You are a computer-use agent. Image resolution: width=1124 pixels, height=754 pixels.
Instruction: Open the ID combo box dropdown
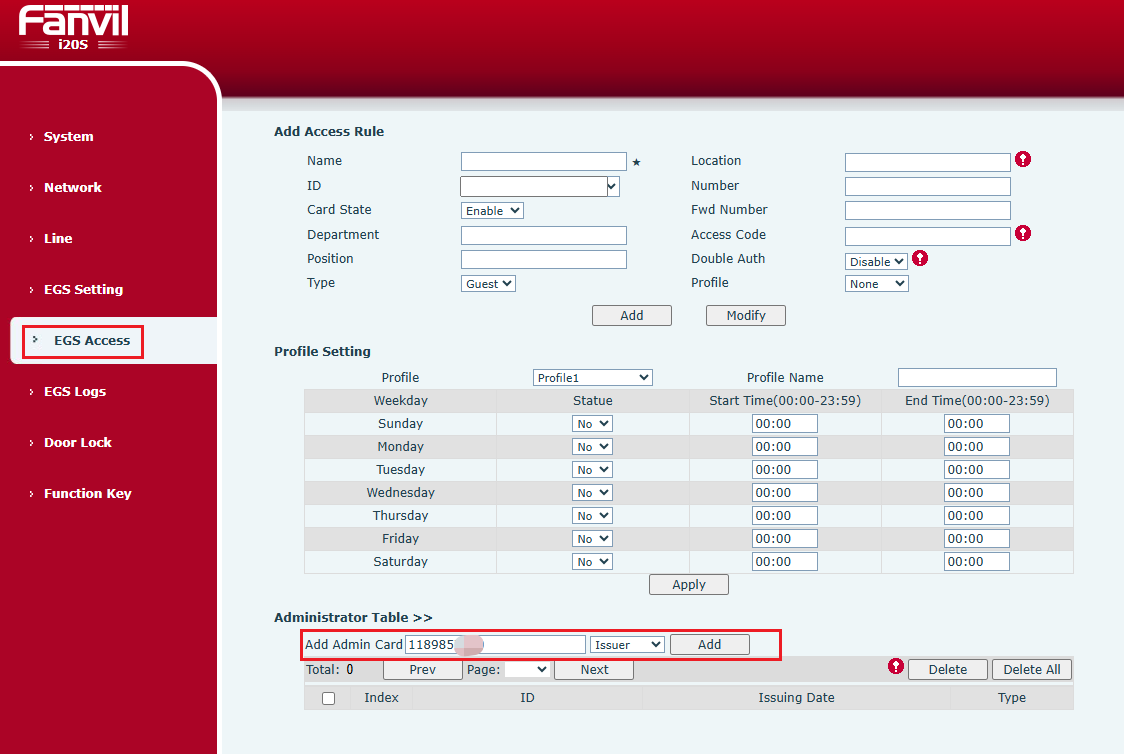tap(612, 186)
